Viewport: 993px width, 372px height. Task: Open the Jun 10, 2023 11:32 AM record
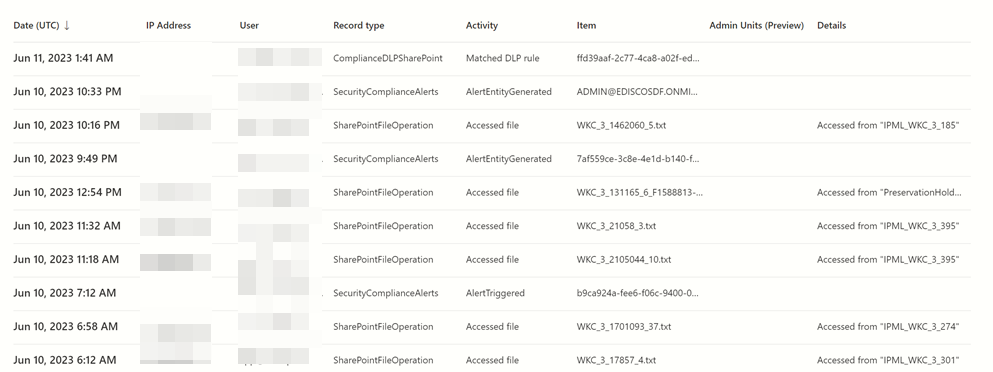[x=491, y=226]
